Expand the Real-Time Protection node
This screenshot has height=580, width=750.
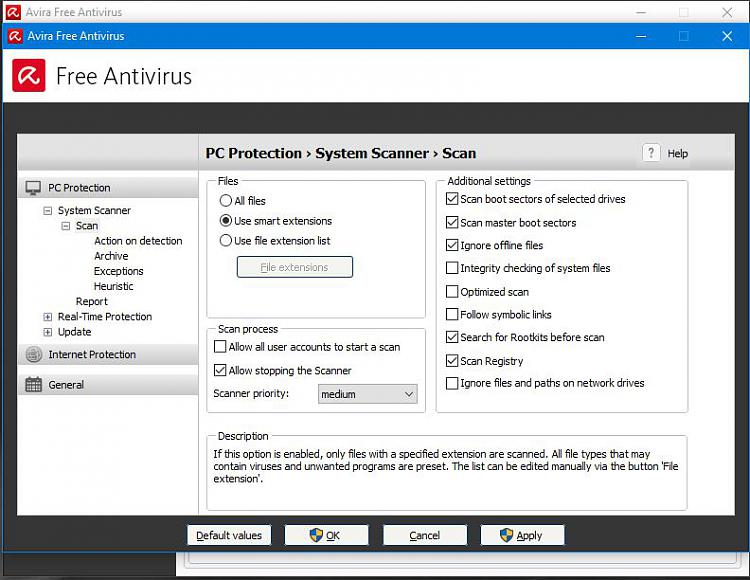(47, 317)
